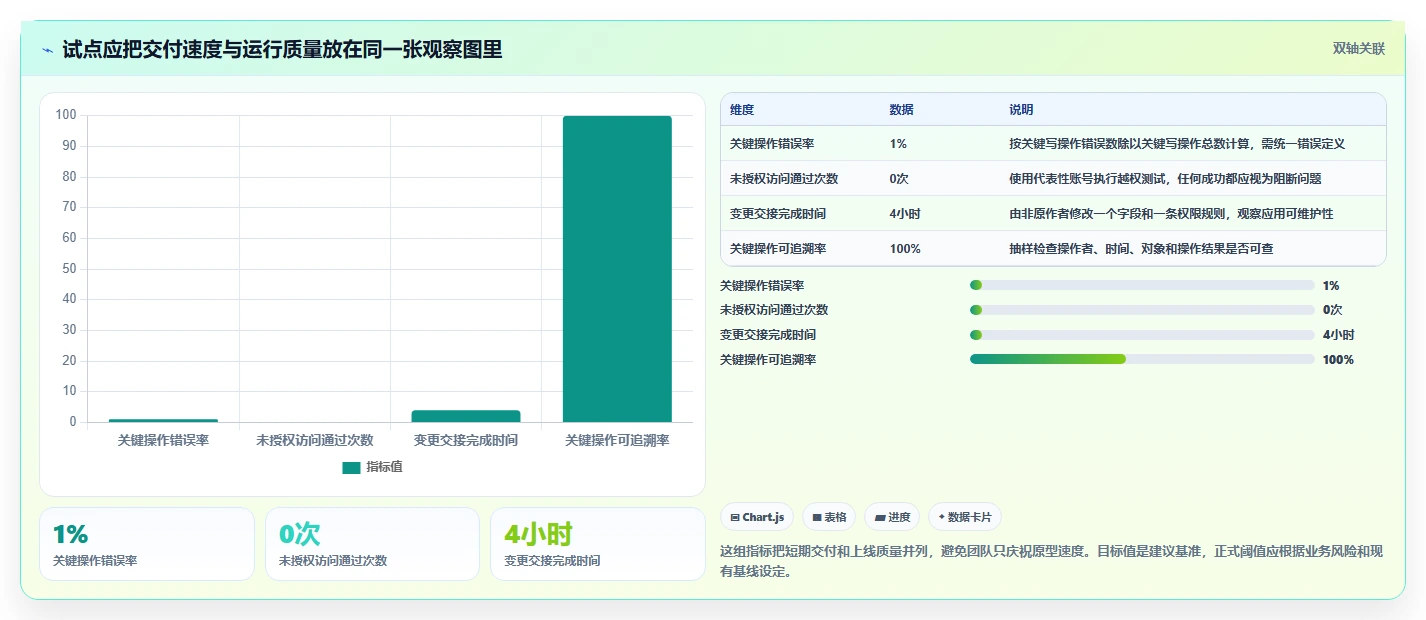Click the 4小时 value in table
The width and height of the screenshot is (1426, 620).
tap(905, 214)
